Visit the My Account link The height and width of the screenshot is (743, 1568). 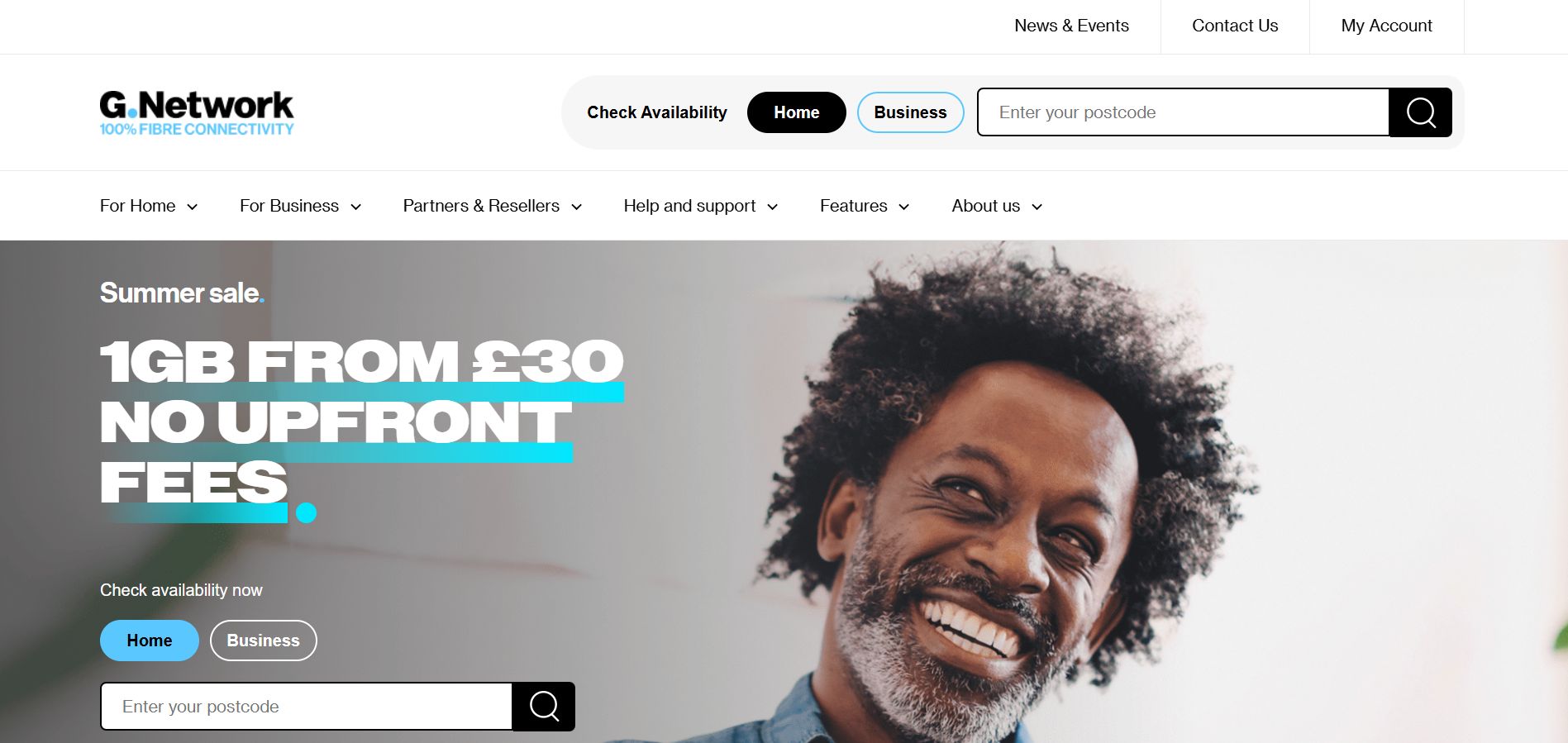[x=1386, y=26]
